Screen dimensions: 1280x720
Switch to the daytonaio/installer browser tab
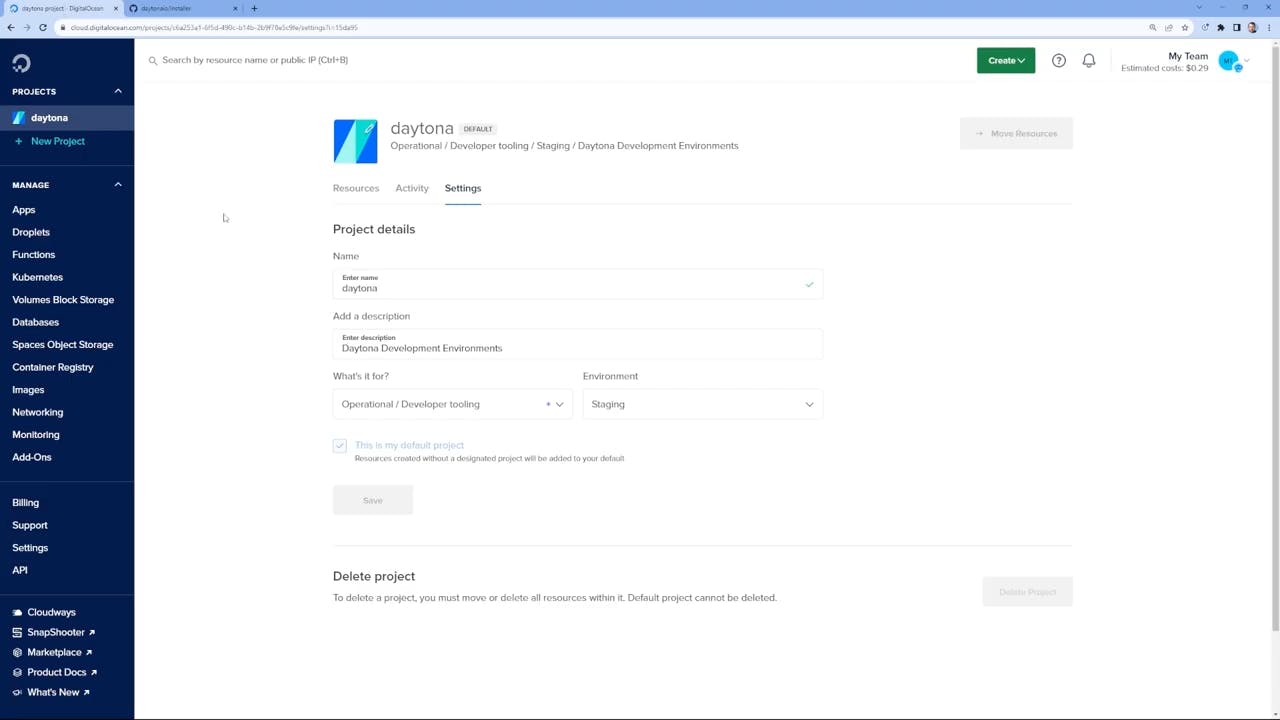(184, 8)
